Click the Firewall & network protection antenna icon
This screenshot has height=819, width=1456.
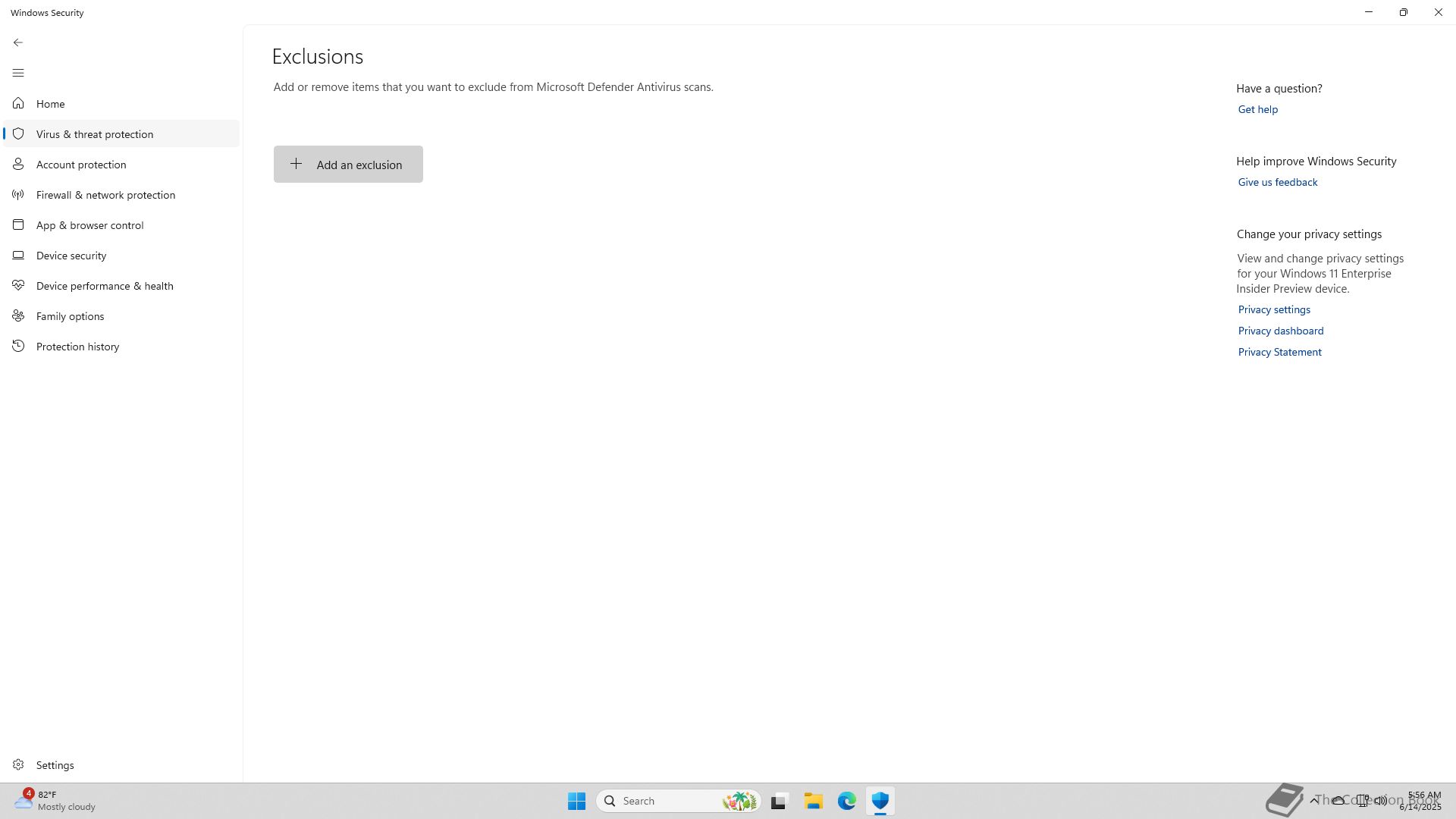coord(18,194)
